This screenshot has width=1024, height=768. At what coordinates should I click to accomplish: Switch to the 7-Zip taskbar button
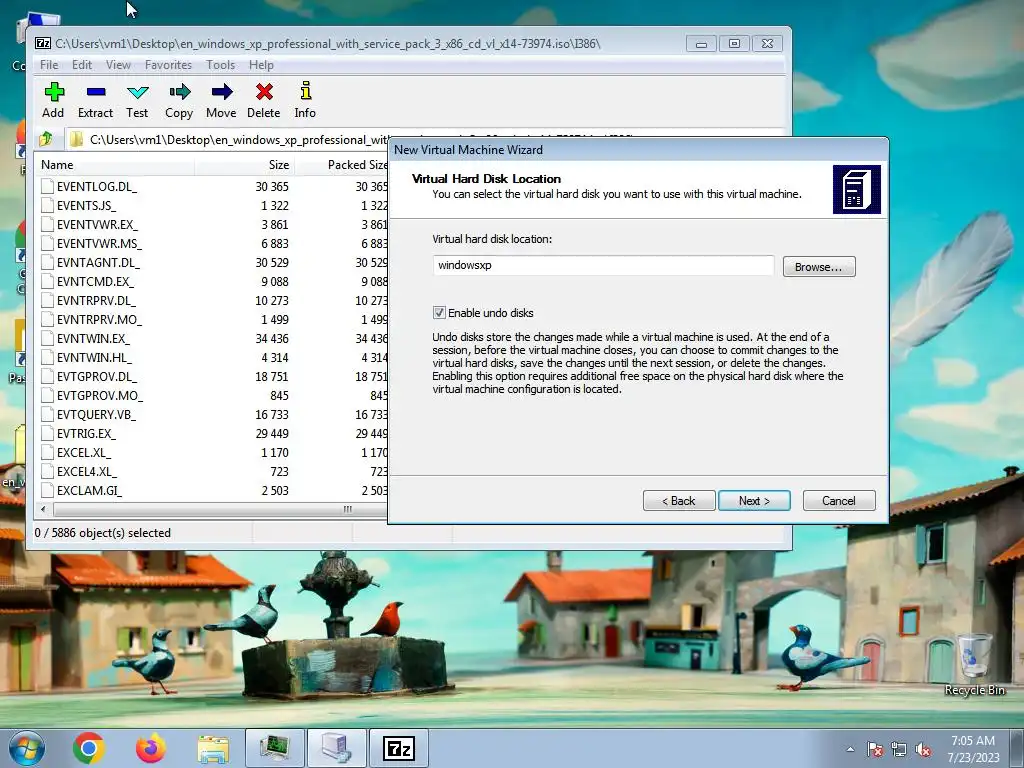click(x=399, y=748)
